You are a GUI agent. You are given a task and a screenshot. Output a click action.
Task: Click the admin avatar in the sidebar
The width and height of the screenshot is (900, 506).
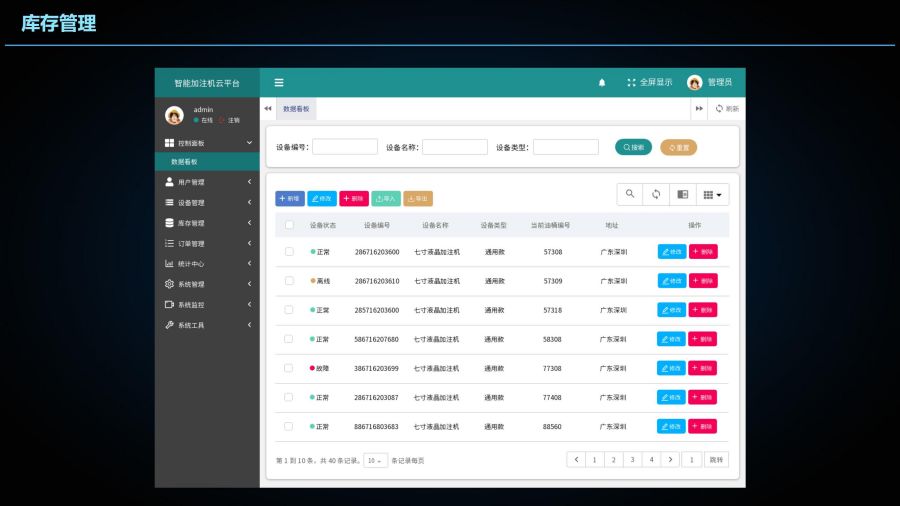(x=174, y=115)
